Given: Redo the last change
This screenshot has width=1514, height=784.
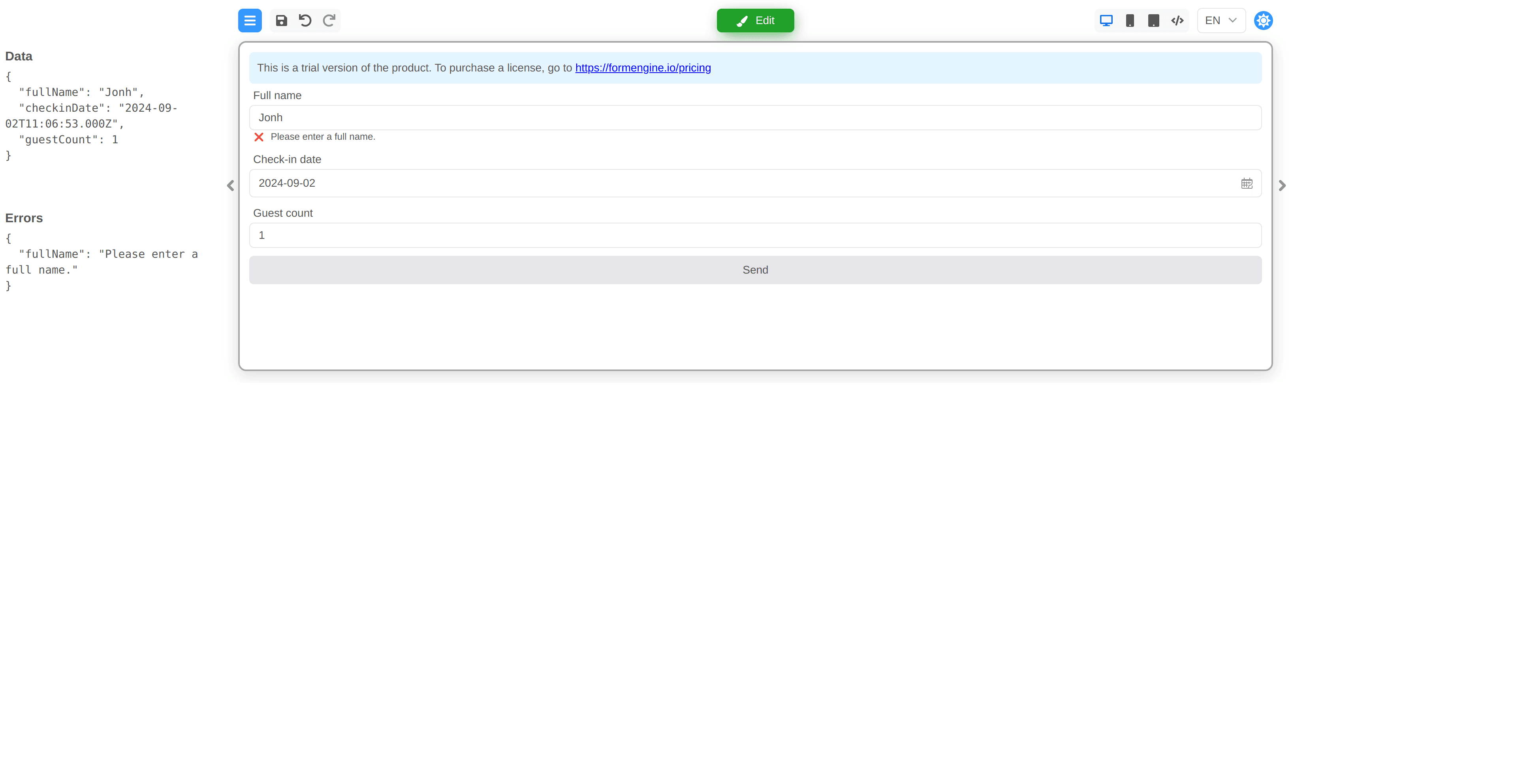Looking at the screenshot, I should (x=329, y=21).
